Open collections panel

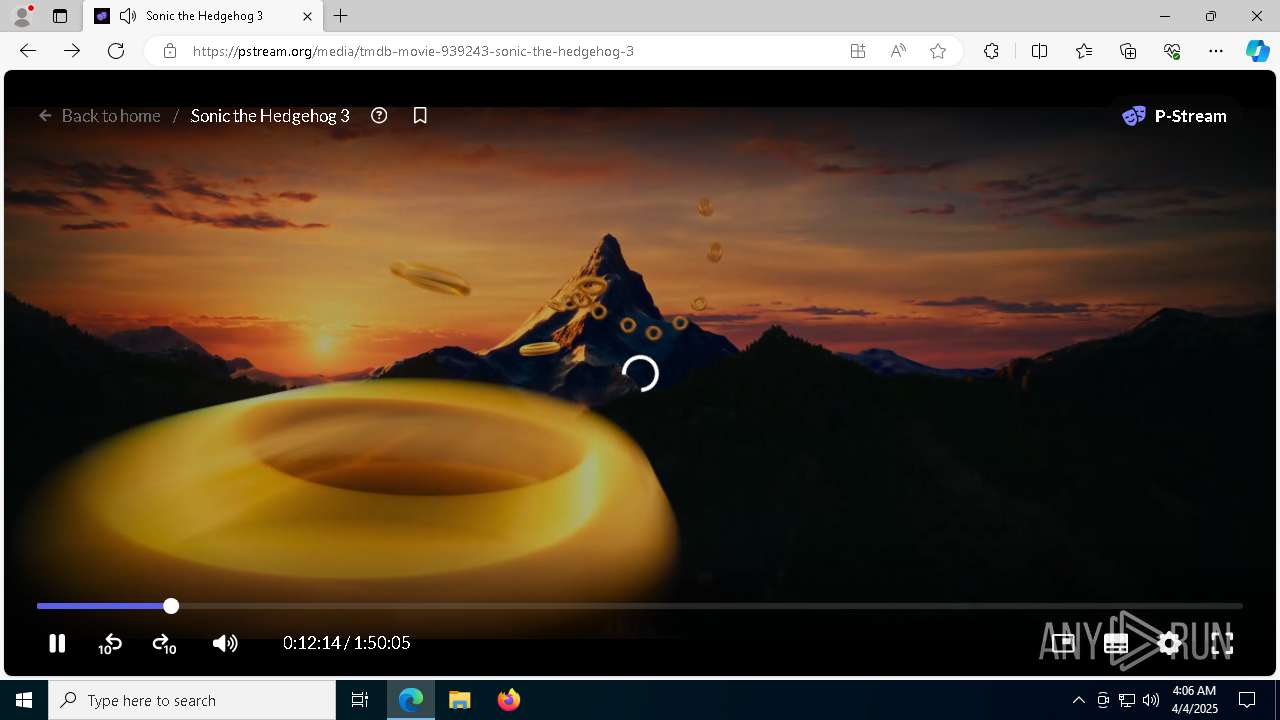click(1128, 51)
